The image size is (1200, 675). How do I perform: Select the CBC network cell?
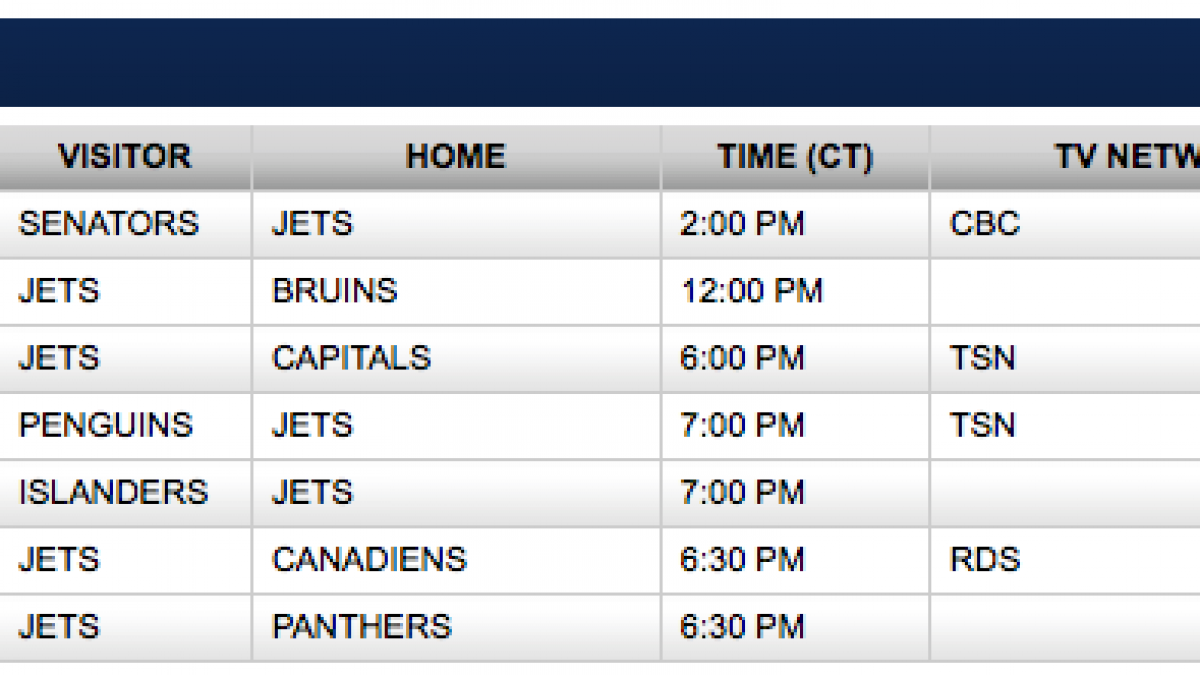click(x=984, y=223)
